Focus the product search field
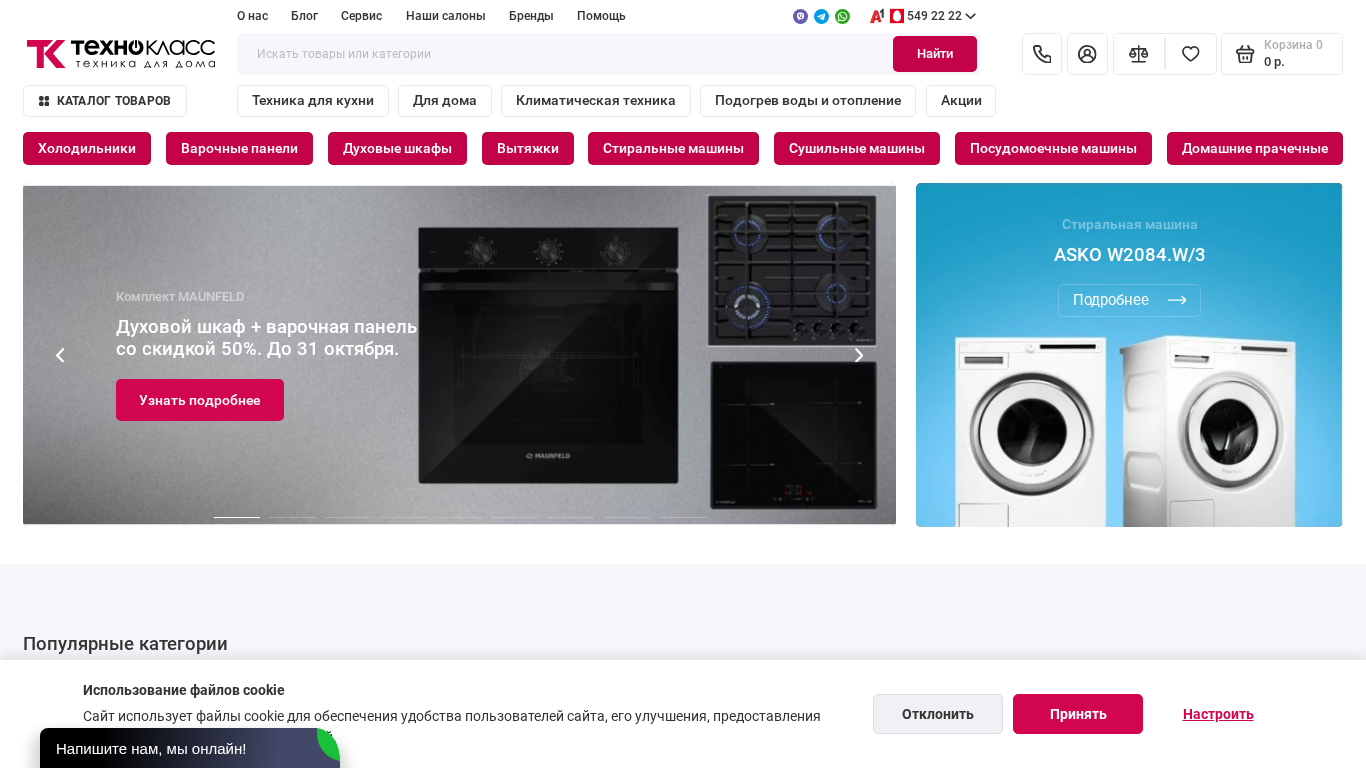The image size is (1366, 768). [564, 54]
